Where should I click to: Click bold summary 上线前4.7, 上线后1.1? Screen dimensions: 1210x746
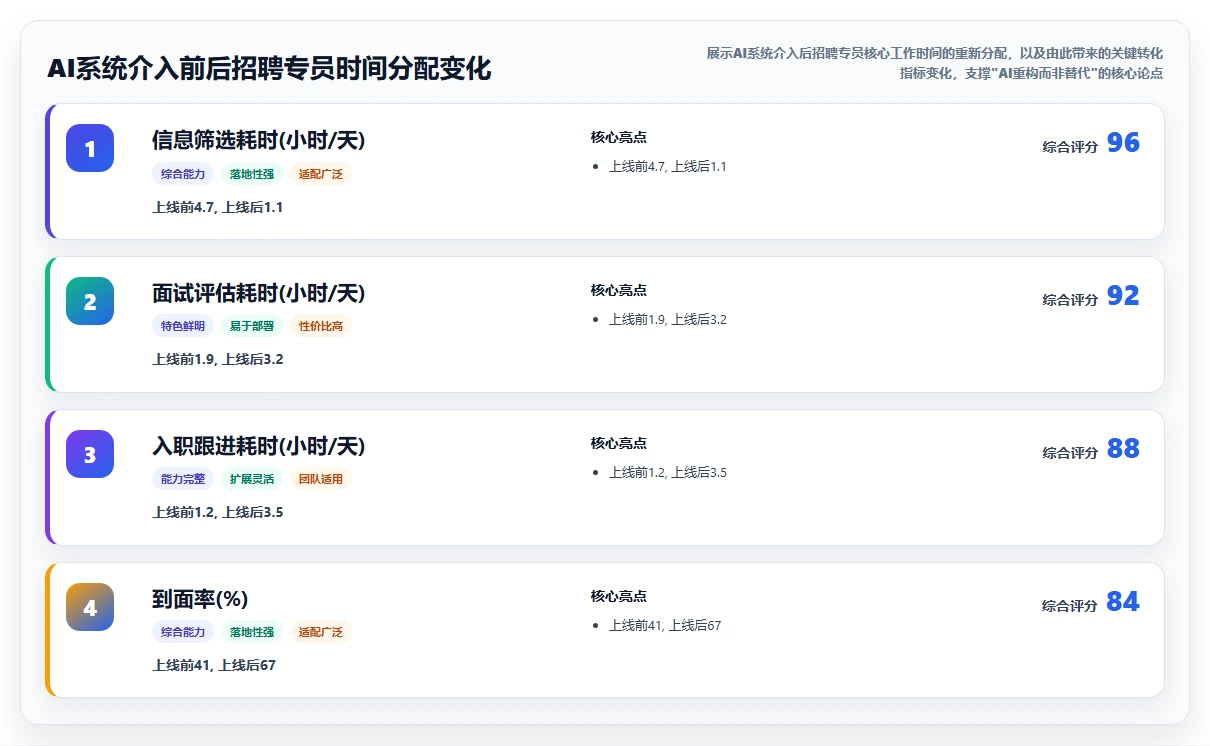coord(218,207)
